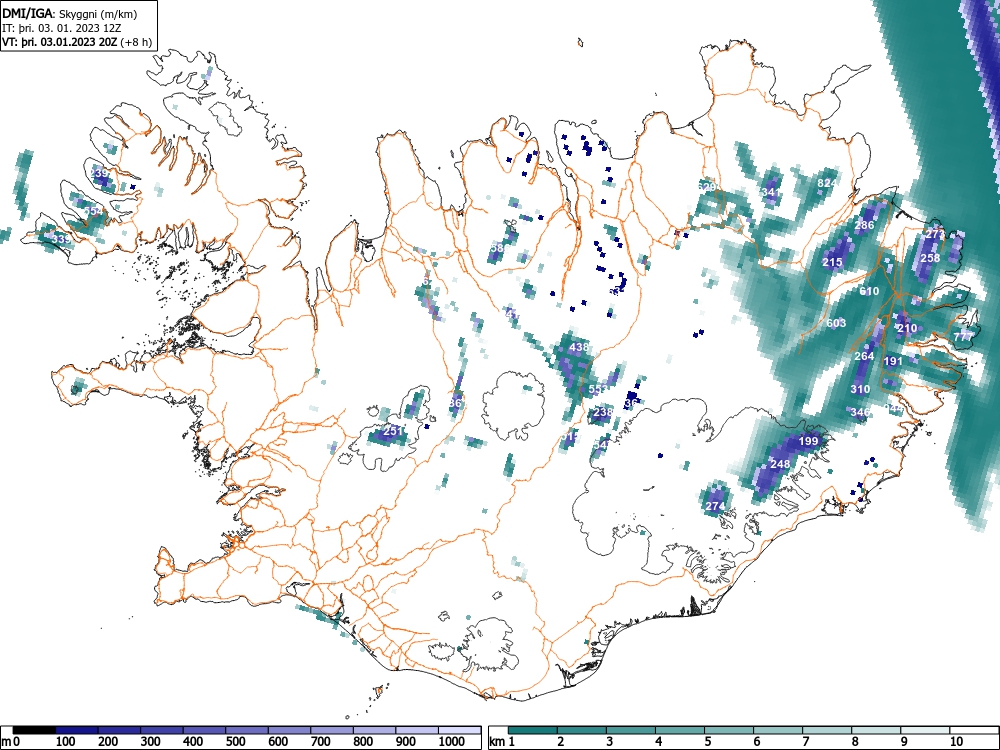Click the '6' label in the kilometer legend
The width and height of the screenshot is (1000, 750).
point(756,742)
